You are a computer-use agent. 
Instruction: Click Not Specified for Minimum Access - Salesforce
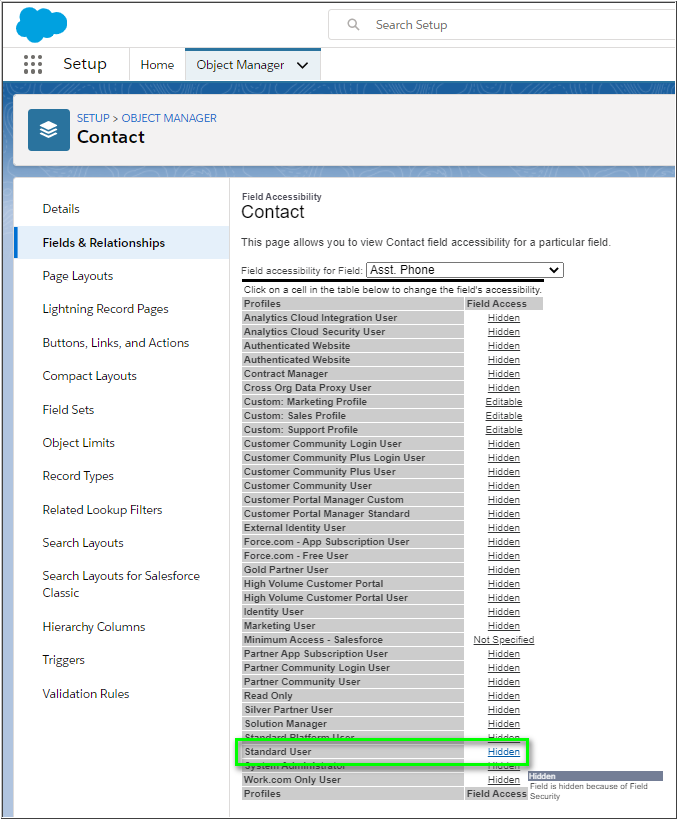coord(504,640)
